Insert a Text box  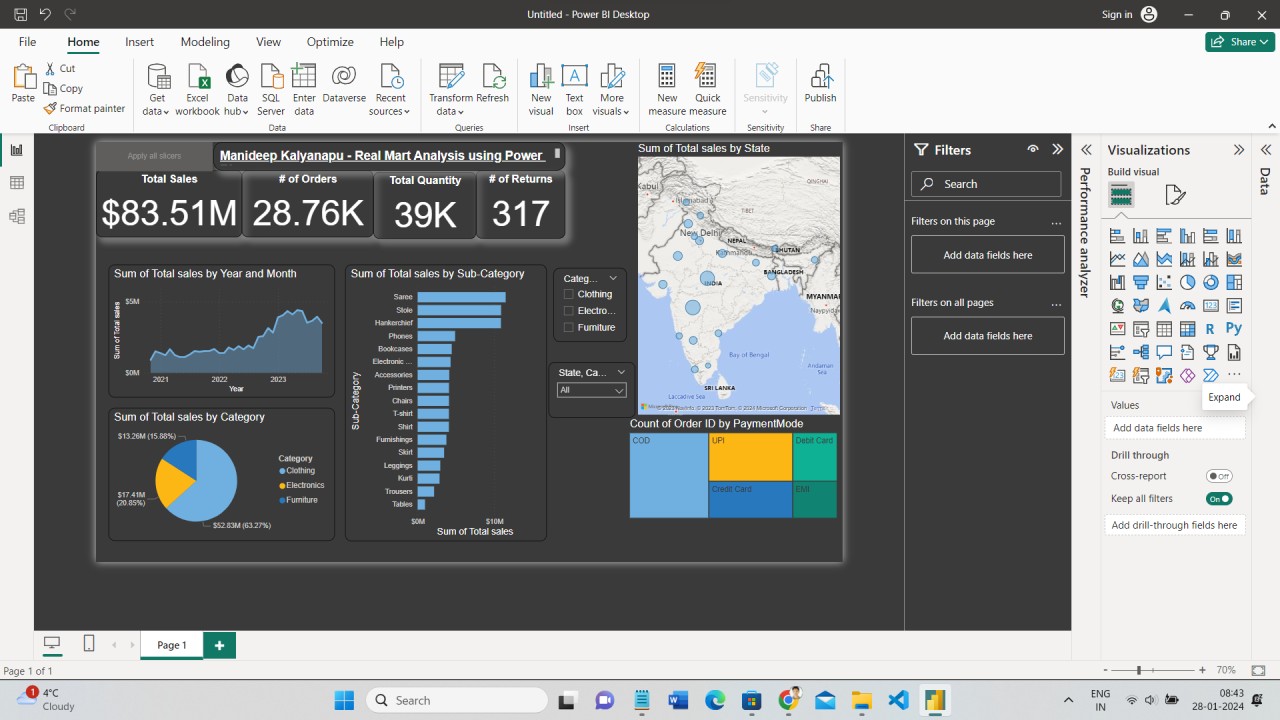pos(574,90)
